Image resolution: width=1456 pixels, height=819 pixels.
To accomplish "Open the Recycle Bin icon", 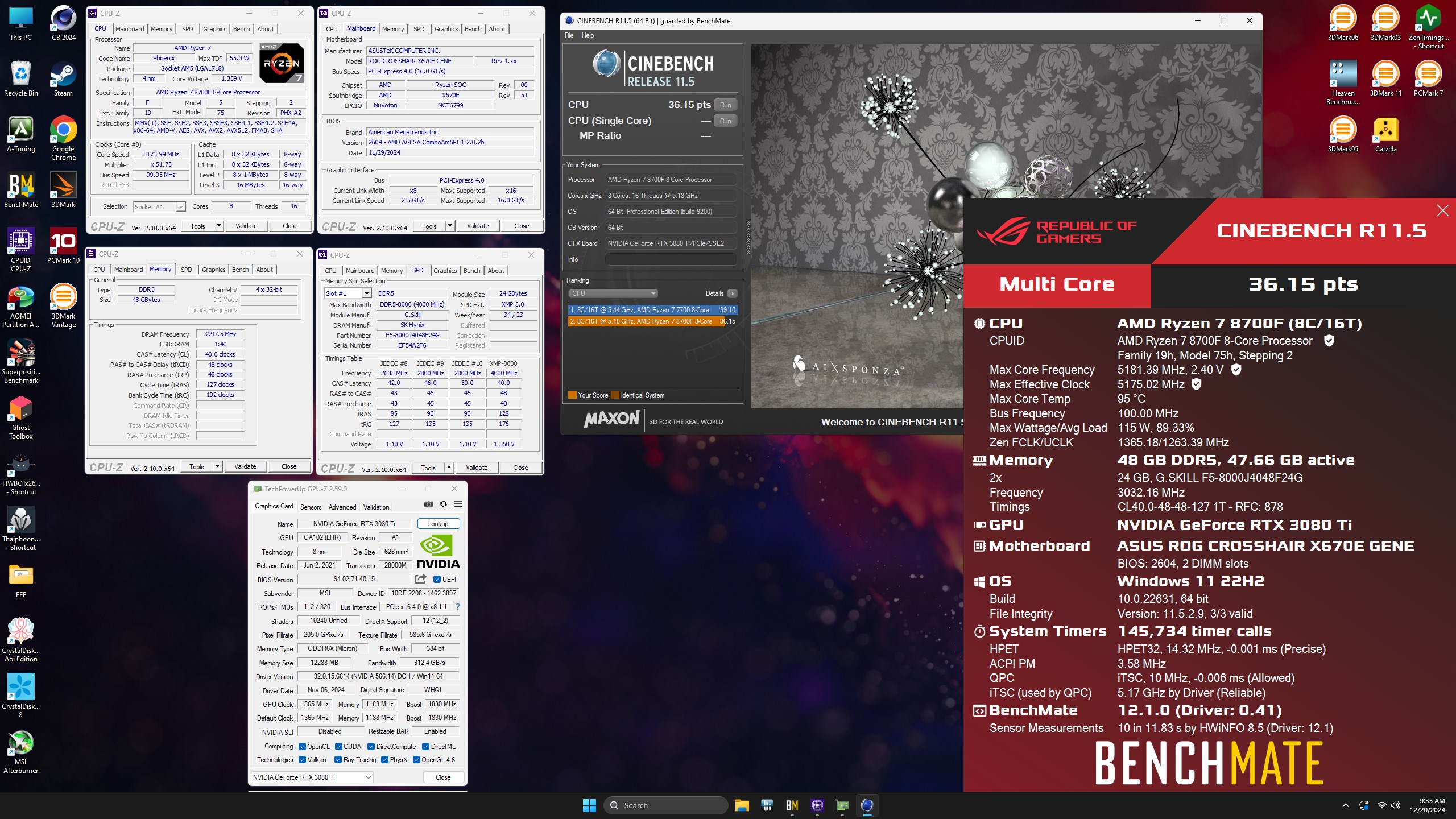I will pos(21,79).
